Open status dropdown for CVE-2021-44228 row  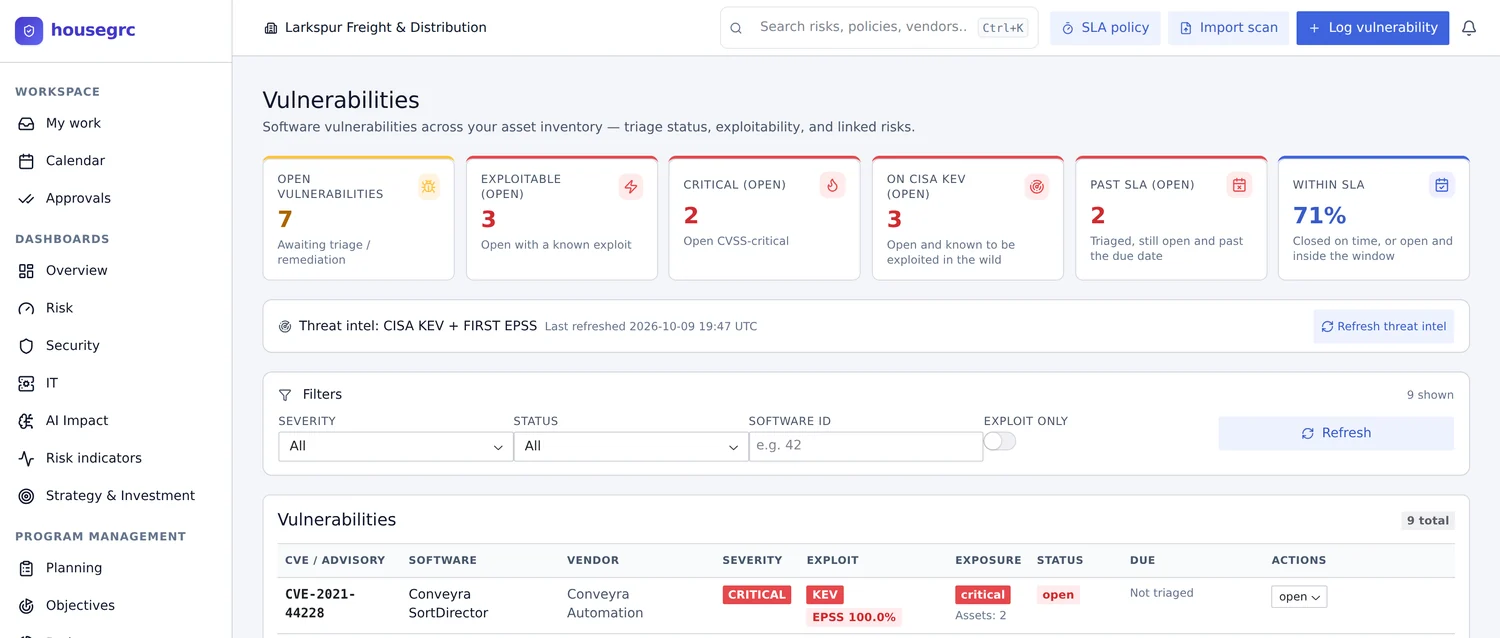1299,597
